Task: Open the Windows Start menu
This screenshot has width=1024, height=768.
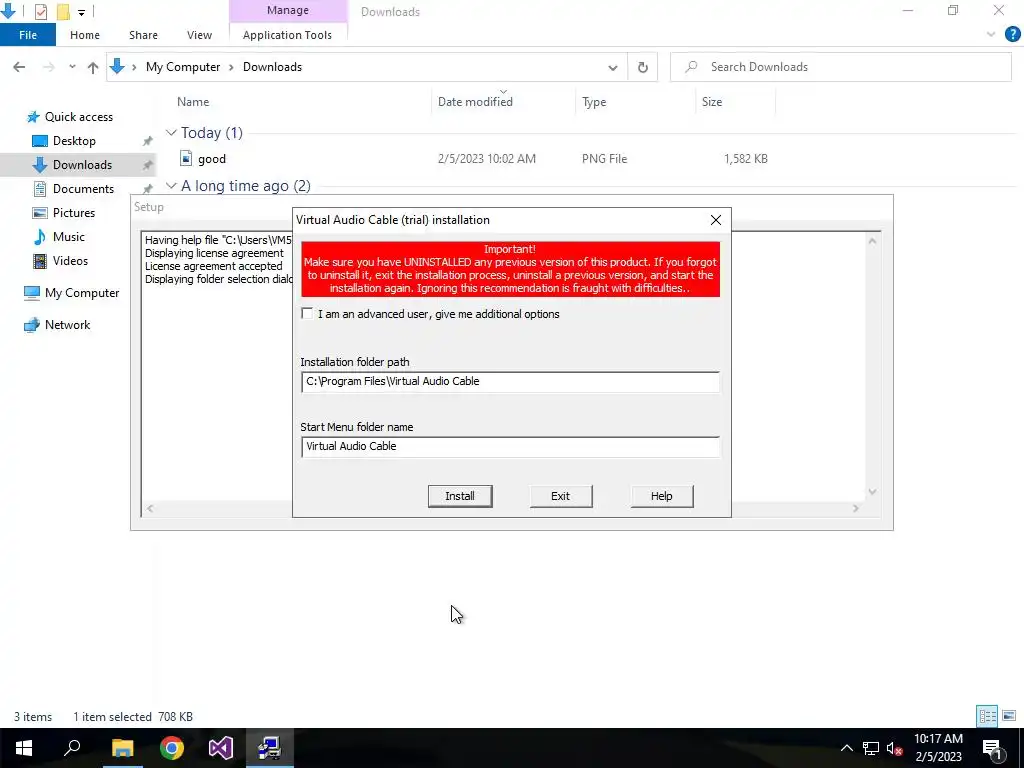Action: point(24,748)
